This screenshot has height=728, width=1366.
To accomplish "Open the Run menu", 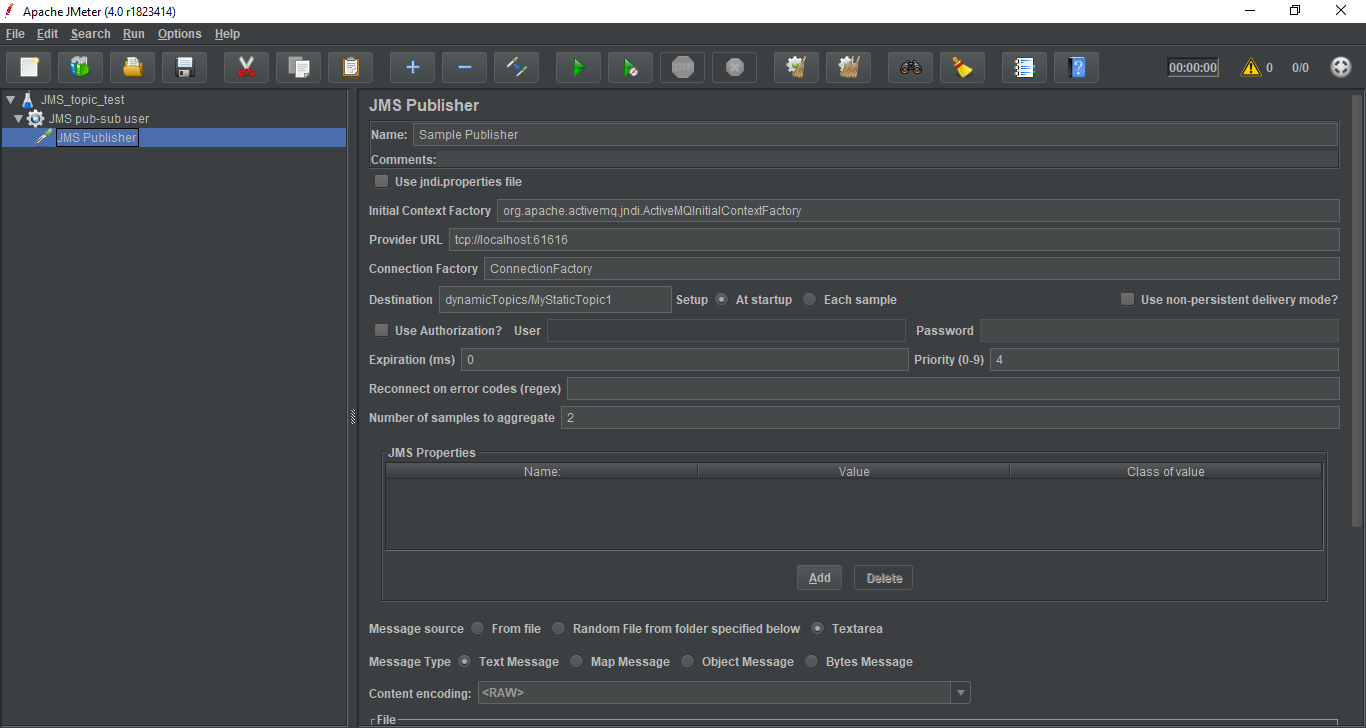I will pos(134,34).
